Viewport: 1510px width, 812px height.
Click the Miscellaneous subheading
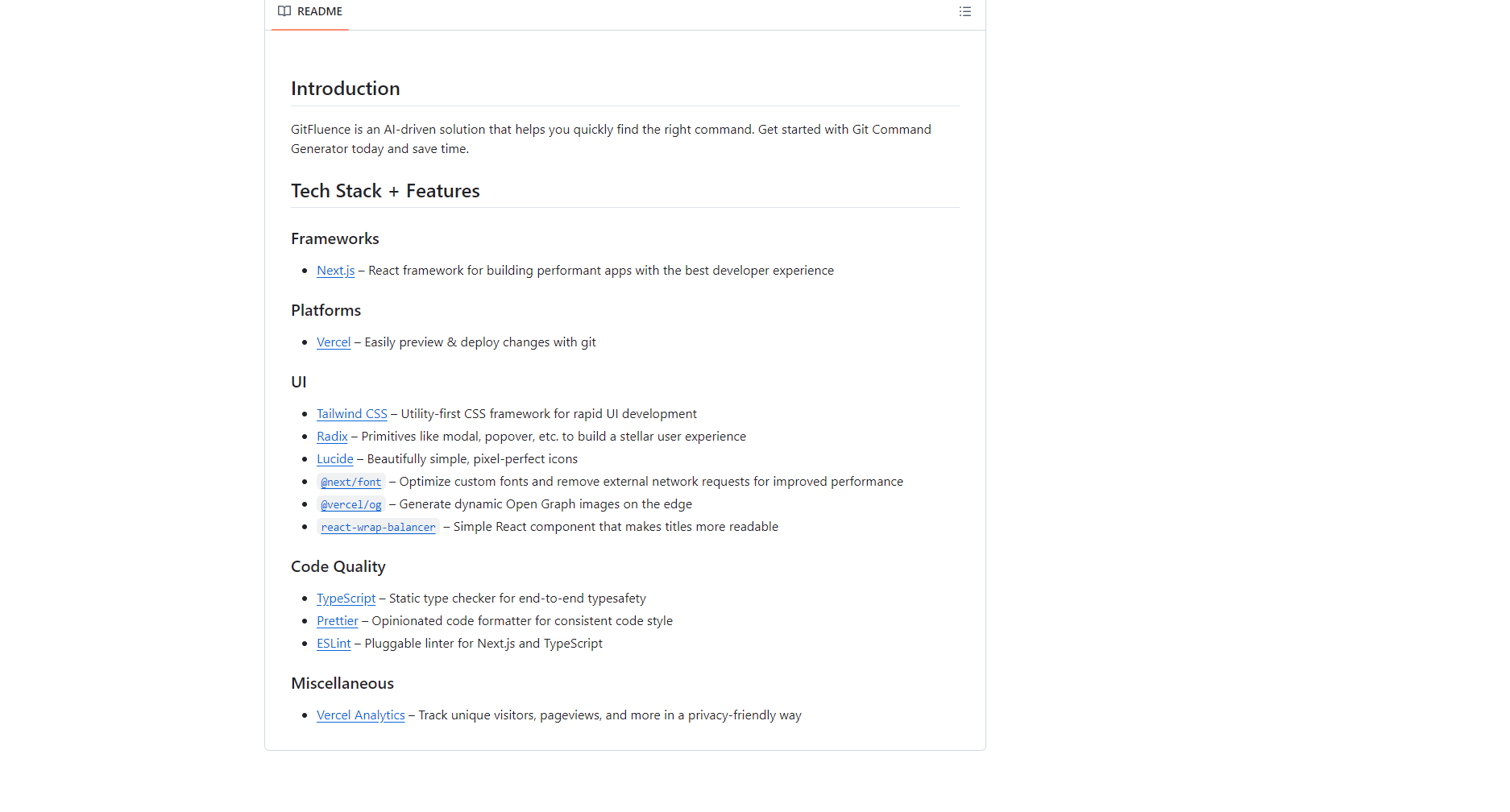coord(342,684)
